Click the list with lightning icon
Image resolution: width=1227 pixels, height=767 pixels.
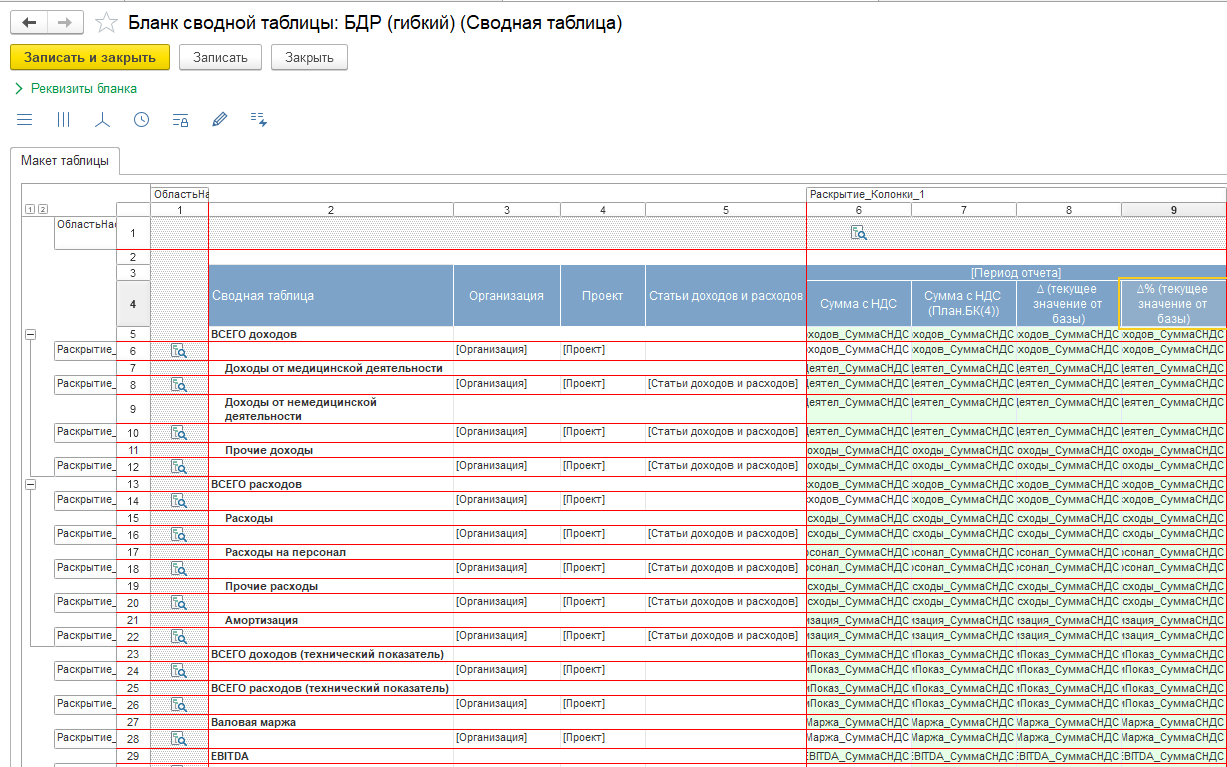258,120
